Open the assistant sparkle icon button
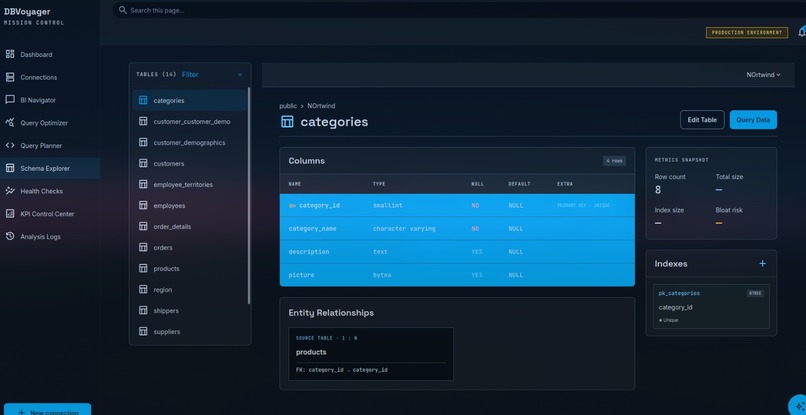 point(798,405)
